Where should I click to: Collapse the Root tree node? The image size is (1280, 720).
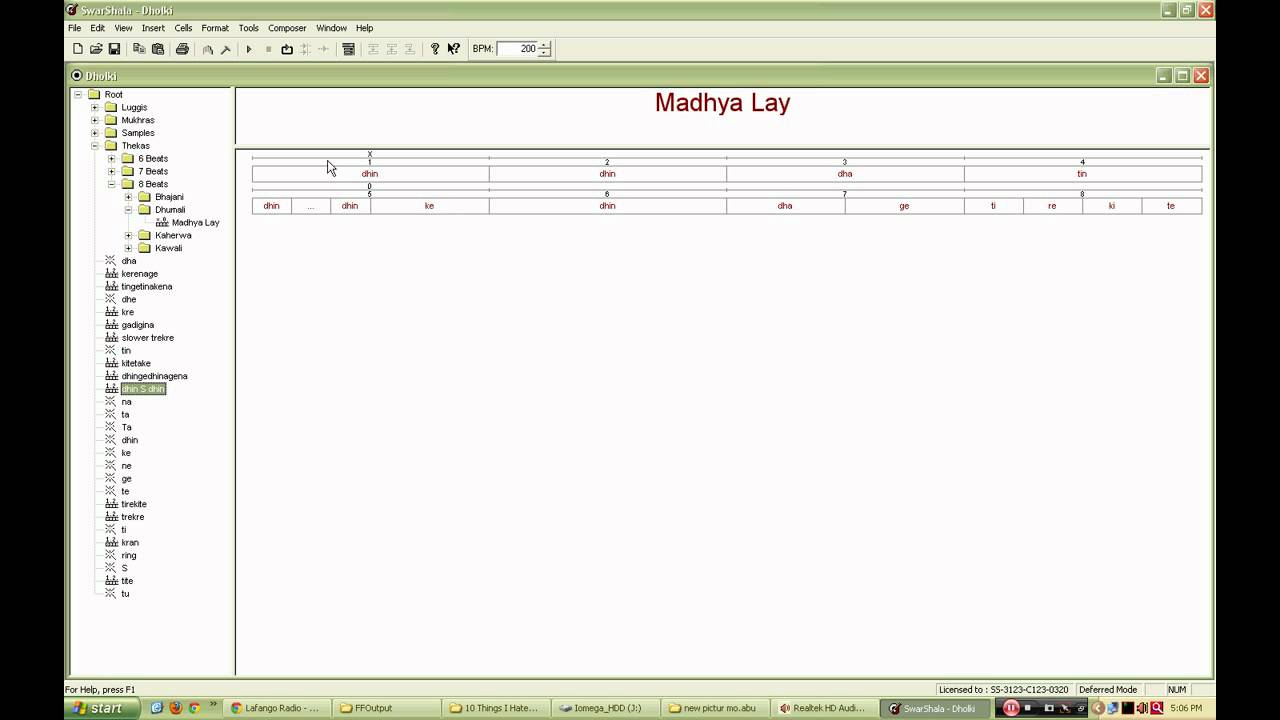[x=78, y=94]
